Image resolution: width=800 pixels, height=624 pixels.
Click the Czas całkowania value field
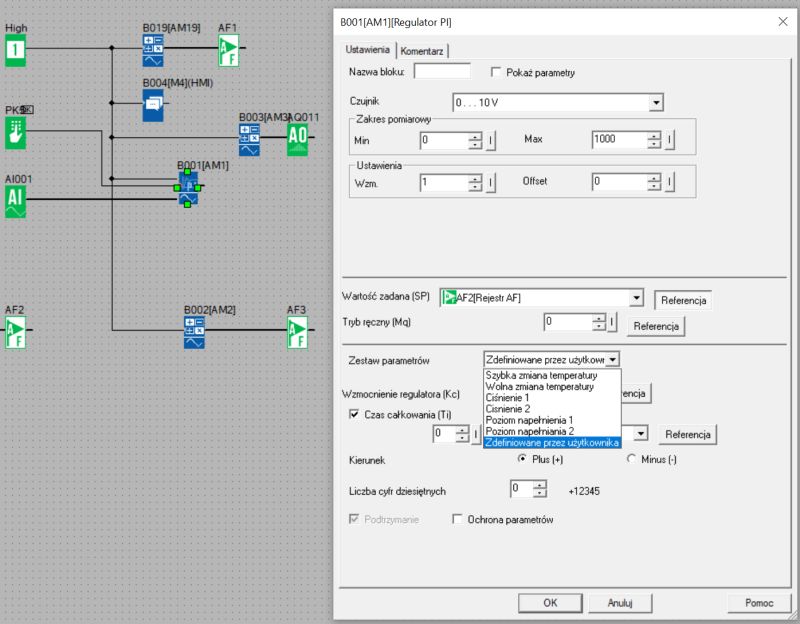444,434
